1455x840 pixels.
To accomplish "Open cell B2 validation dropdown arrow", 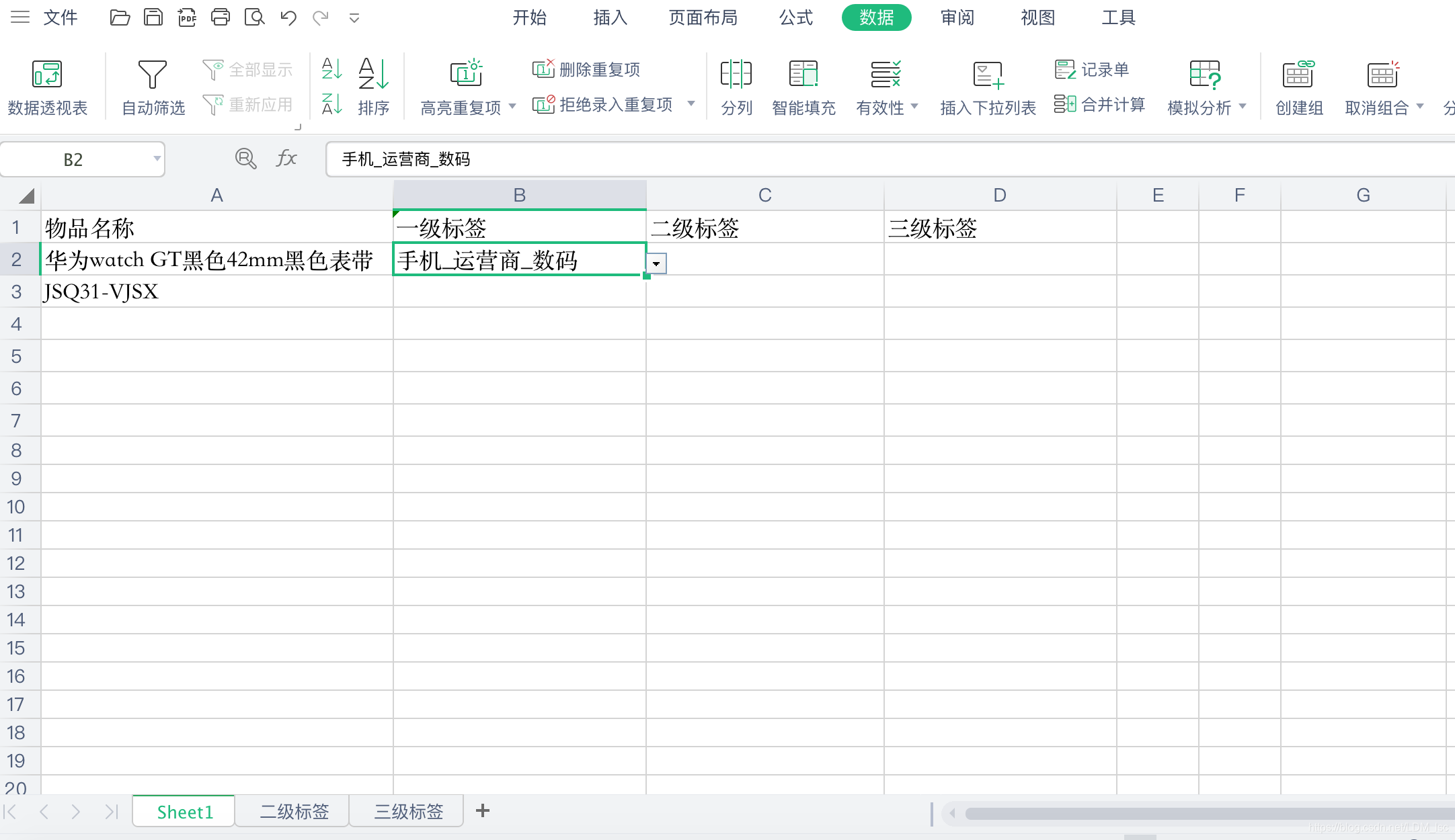I will point(656,263).
